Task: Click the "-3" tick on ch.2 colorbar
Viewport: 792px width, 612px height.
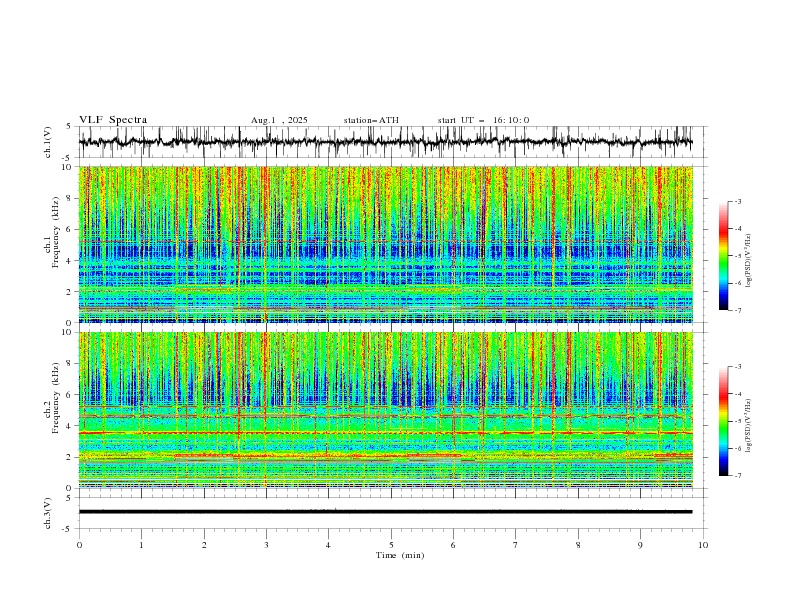Action: pos(737,367)
